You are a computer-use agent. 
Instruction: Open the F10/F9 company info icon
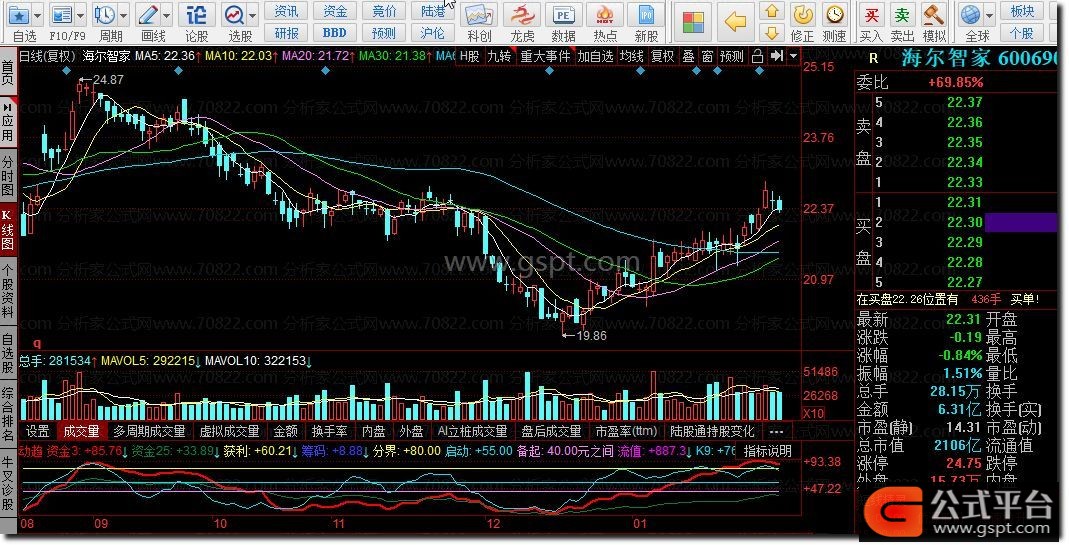pyautogui.click(x=62, y=14)
